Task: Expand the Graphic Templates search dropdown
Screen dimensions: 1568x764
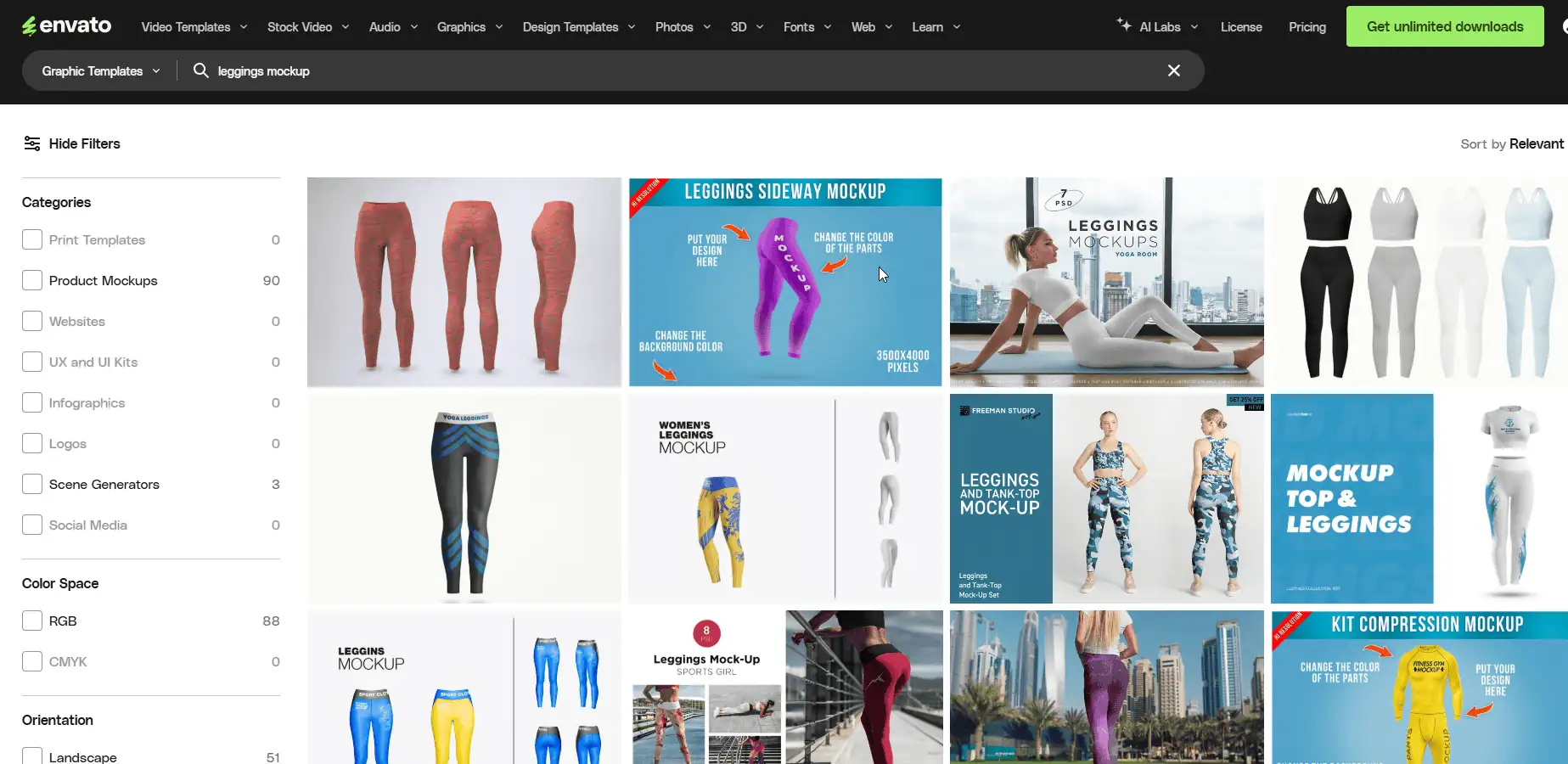Action: [101, 71]
